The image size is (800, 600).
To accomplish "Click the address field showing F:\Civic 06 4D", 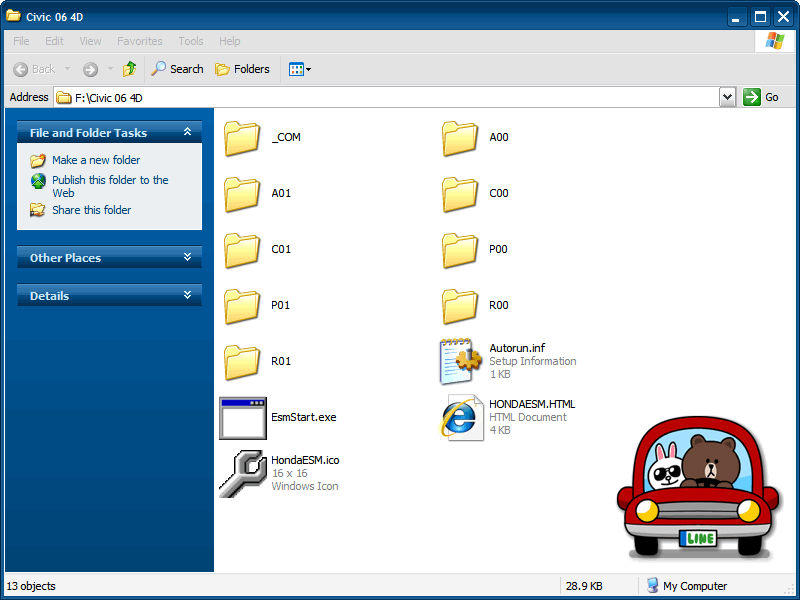I will [386, 97].
